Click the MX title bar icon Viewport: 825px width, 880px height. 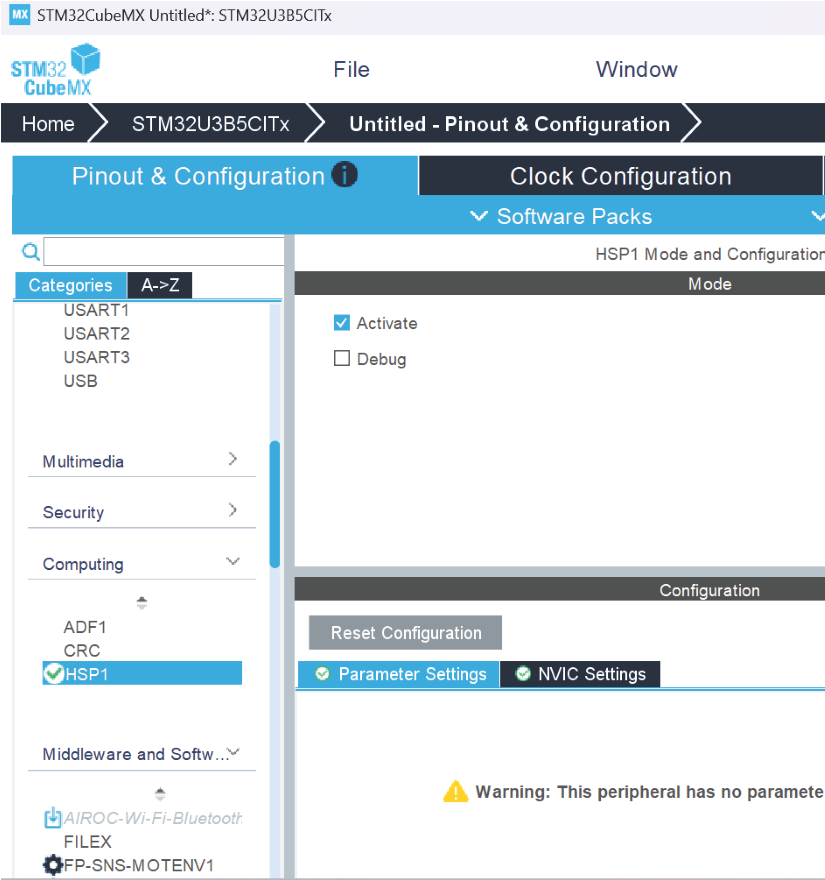point(20,15)
